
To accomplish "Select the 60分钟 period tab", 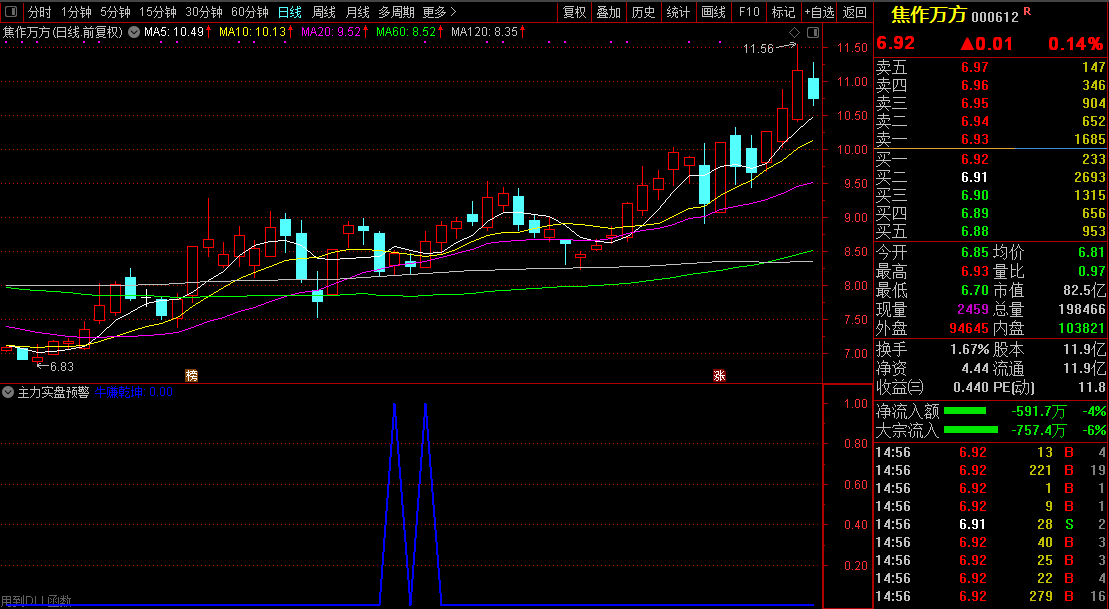I will tap(249, 12).
